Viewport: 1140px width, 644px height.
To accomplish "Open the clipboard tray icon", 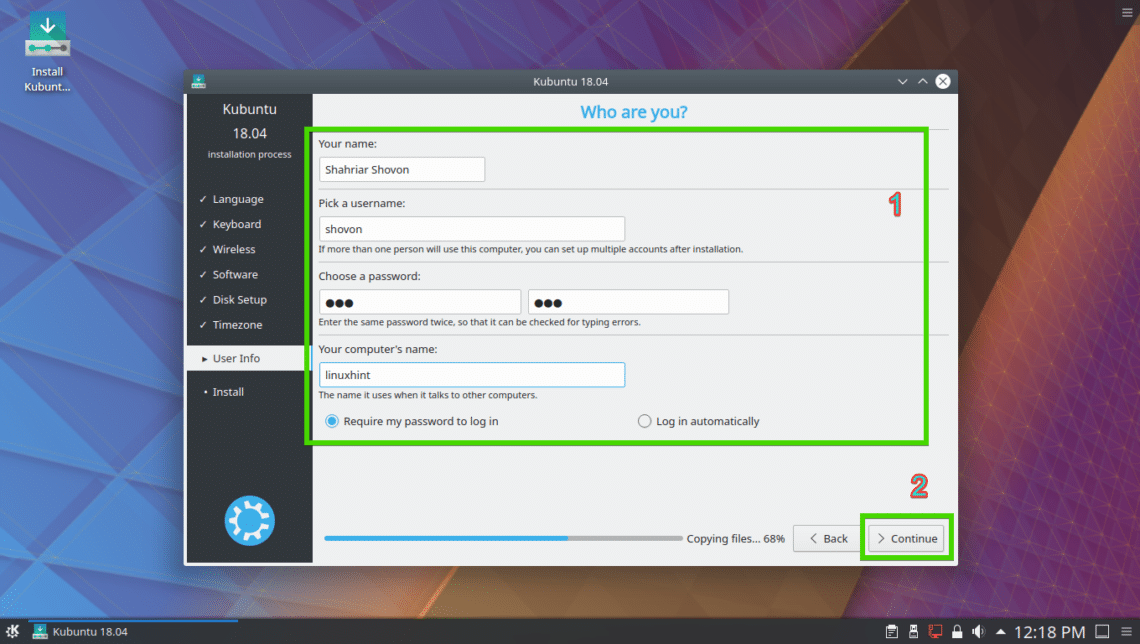I will [891, 632].
